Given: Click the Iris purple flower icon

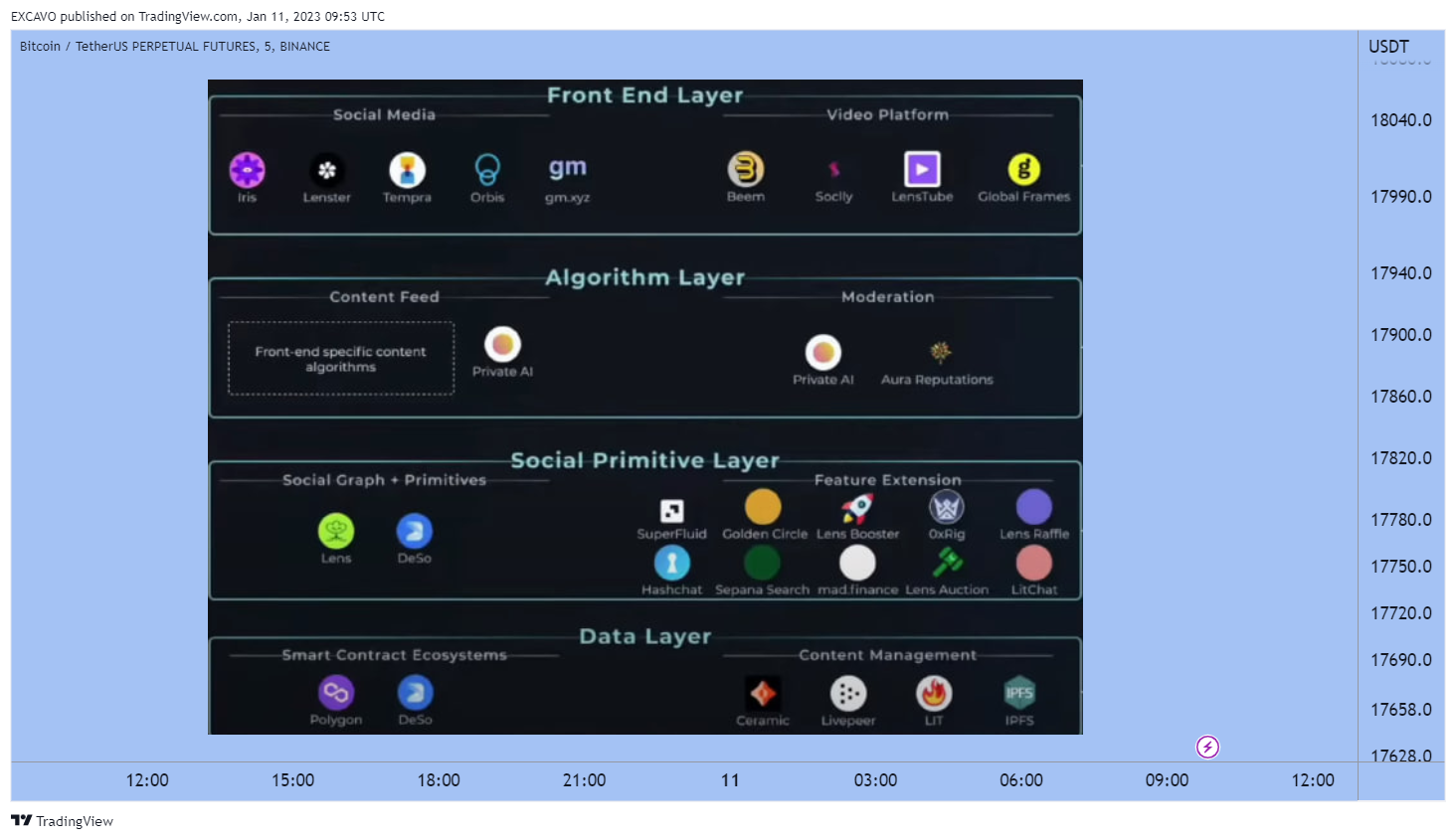Looking at the screenshot, I should point(247,170).
